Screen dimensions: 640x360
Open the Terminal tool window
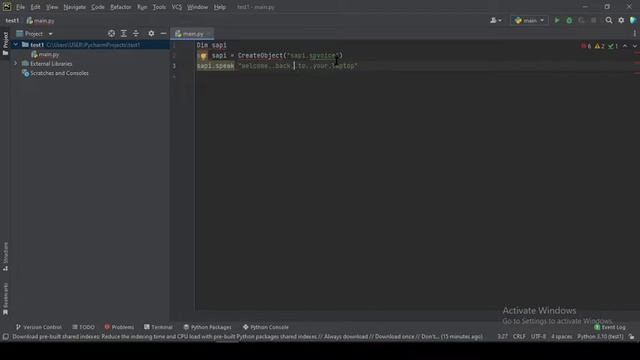(158, 327)
